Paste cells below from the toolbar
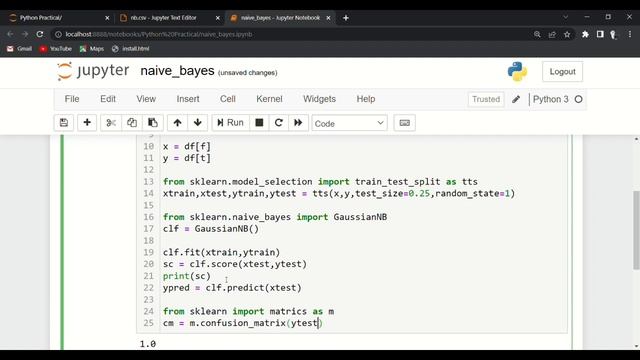The width and height of the screenshot is (640, 360). click(153, 123)
